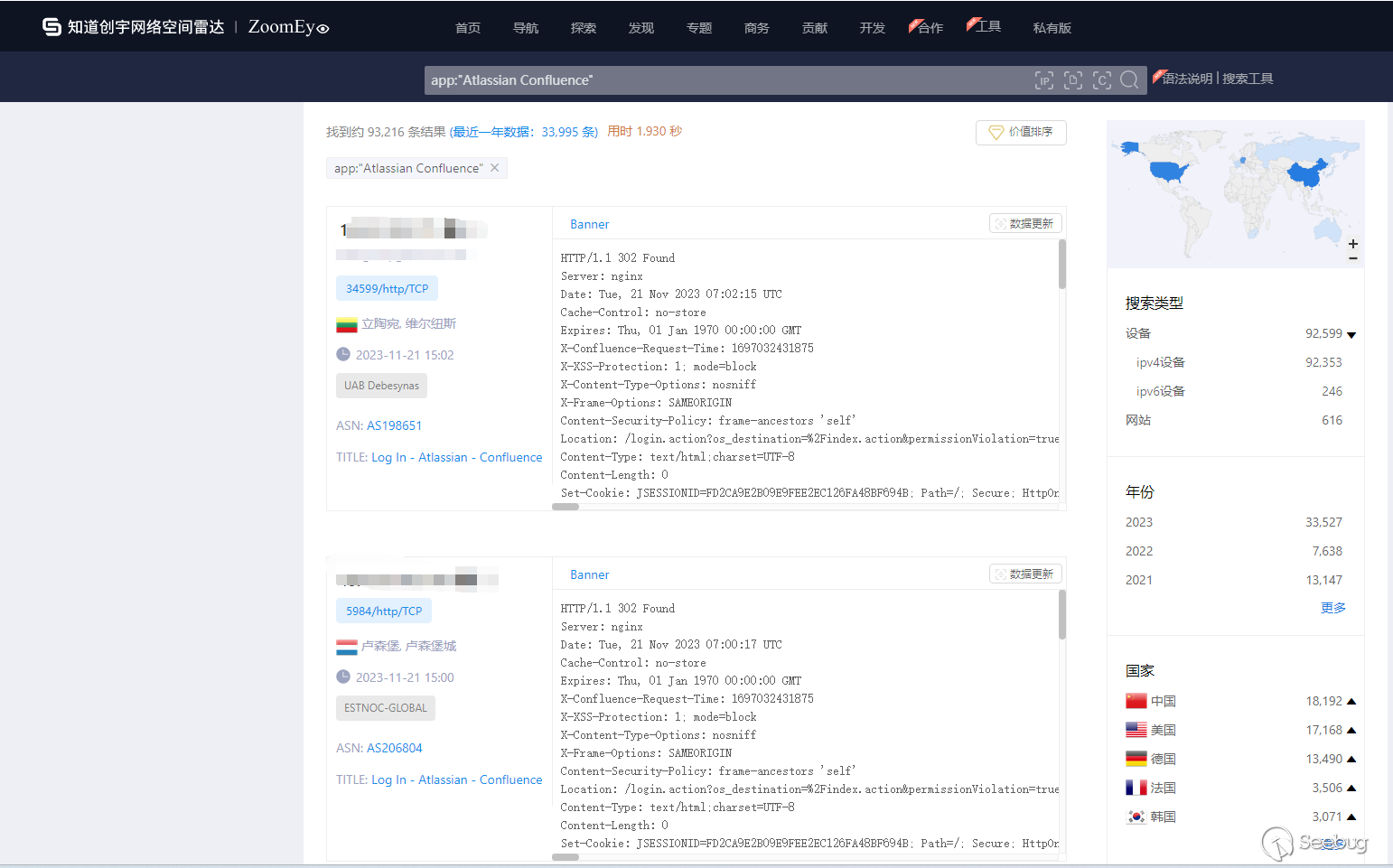Open 探索 menu item
Viewport: 1393px width, 868px height.
(584, 28)
